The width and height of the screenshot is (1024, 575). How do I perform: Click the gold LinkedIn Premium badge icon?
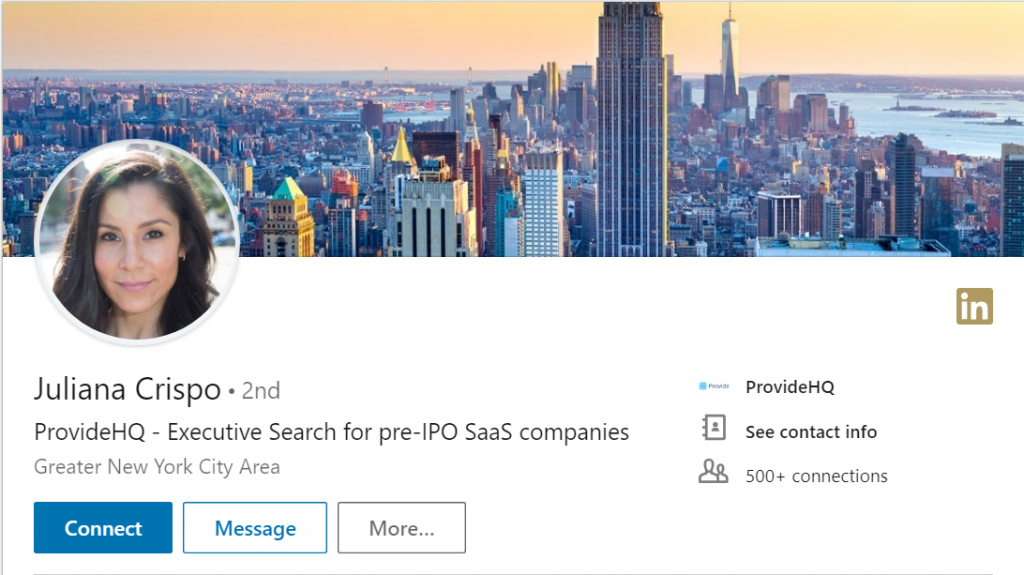(974, 306)
